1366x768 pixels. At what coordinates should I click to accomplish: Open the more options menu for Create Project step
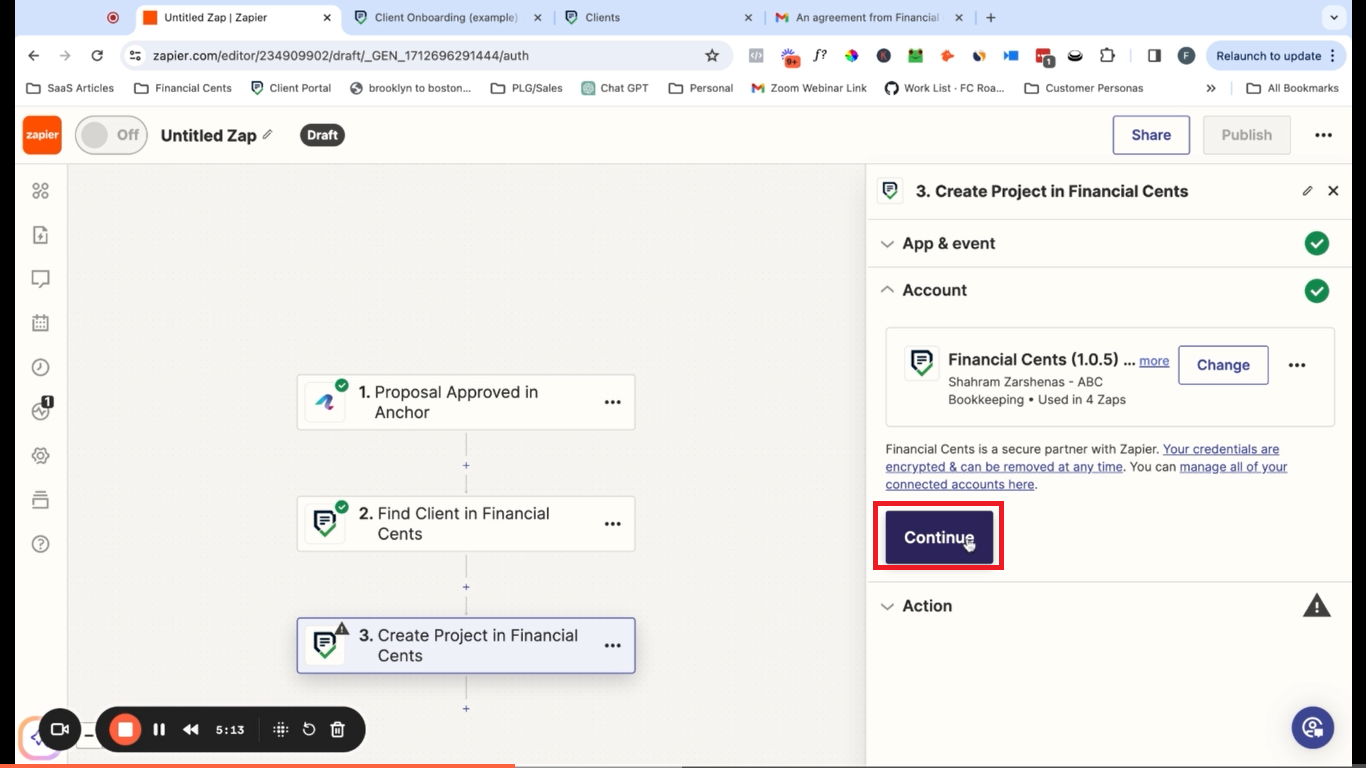[612, 646]
